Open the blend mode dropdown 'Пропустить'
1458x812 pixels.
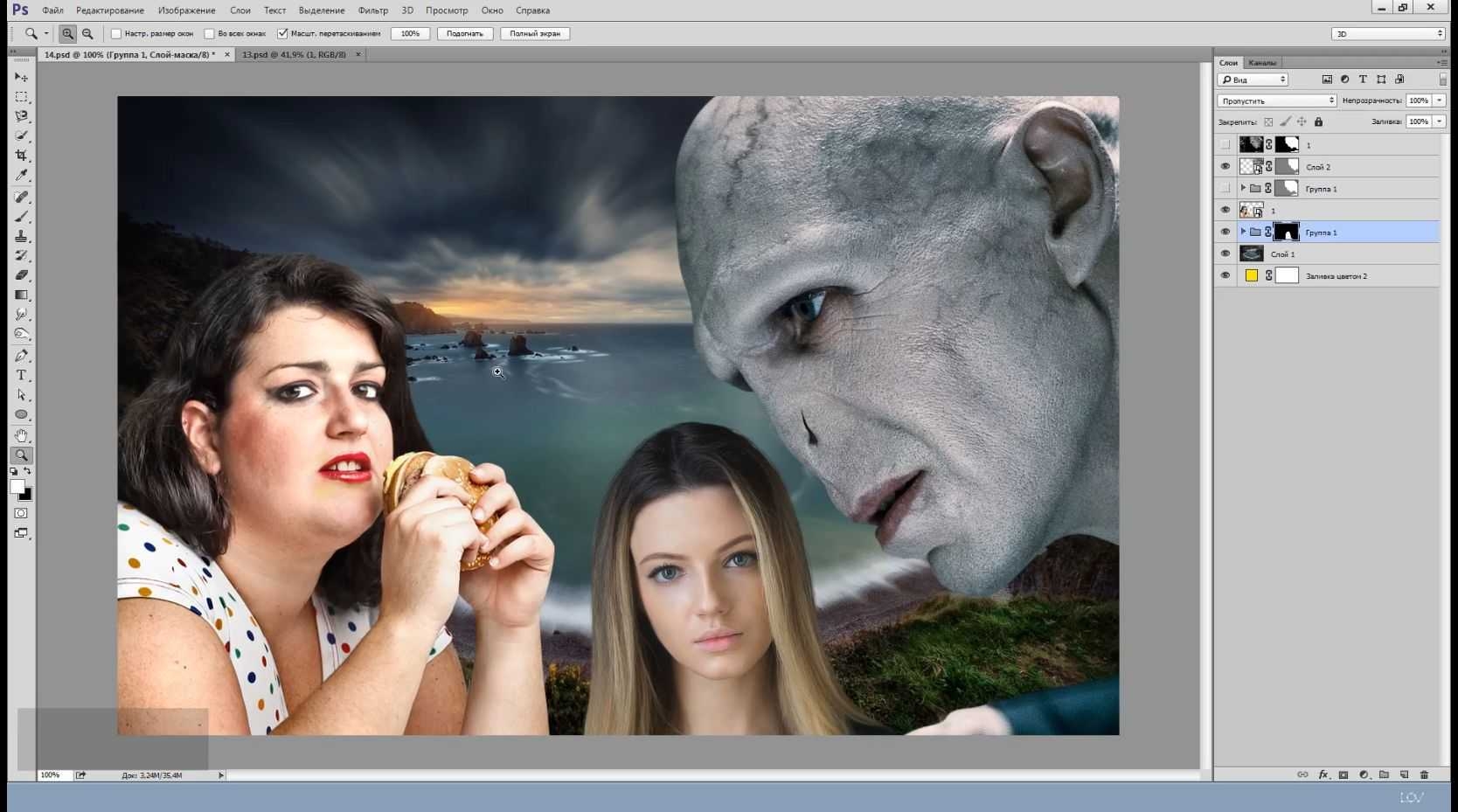coord(1277,101)
